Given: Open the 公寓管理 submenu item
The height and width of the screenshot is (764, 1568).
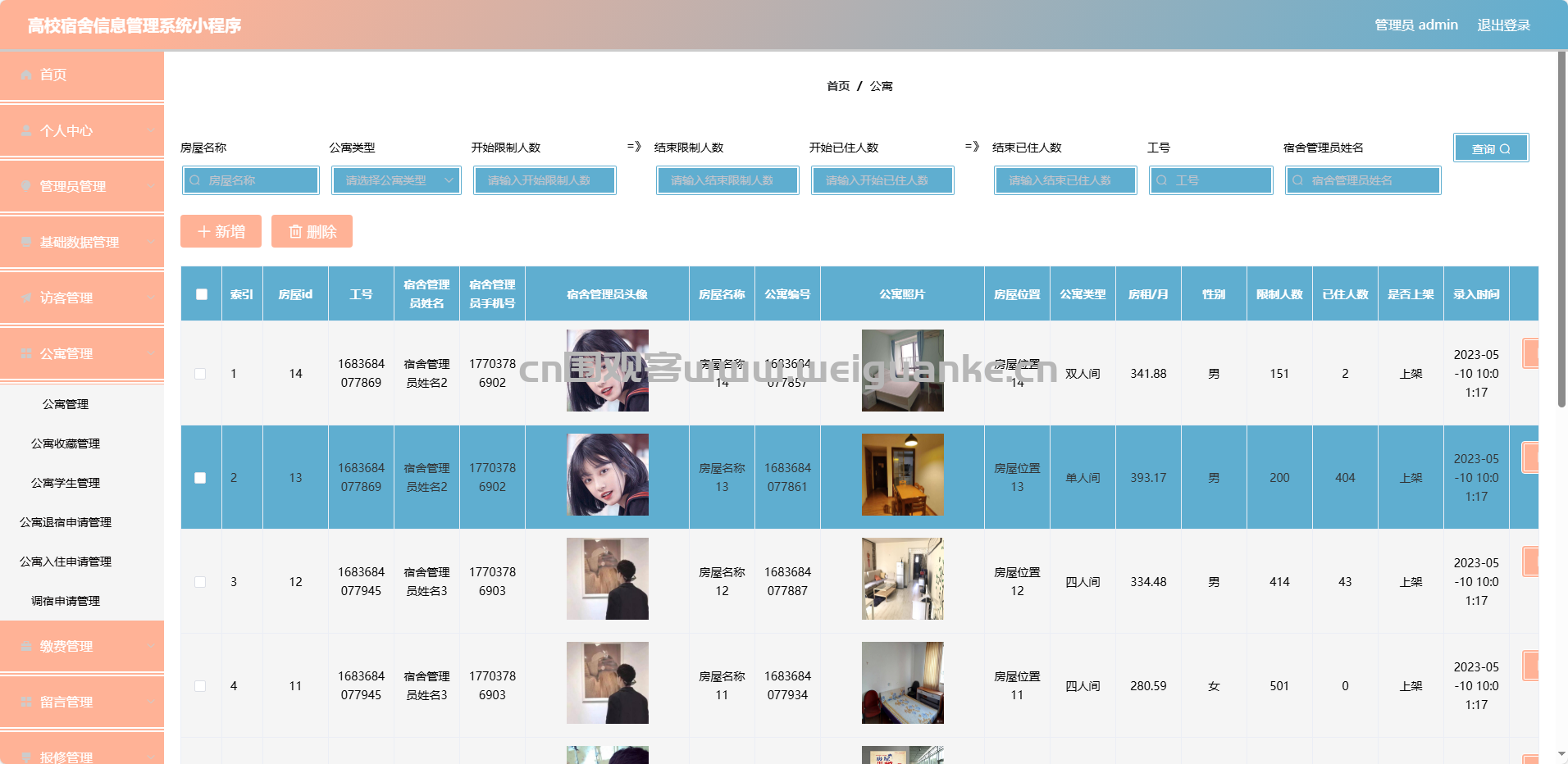Looking at the screenshot, I should (x=66, y=404).
